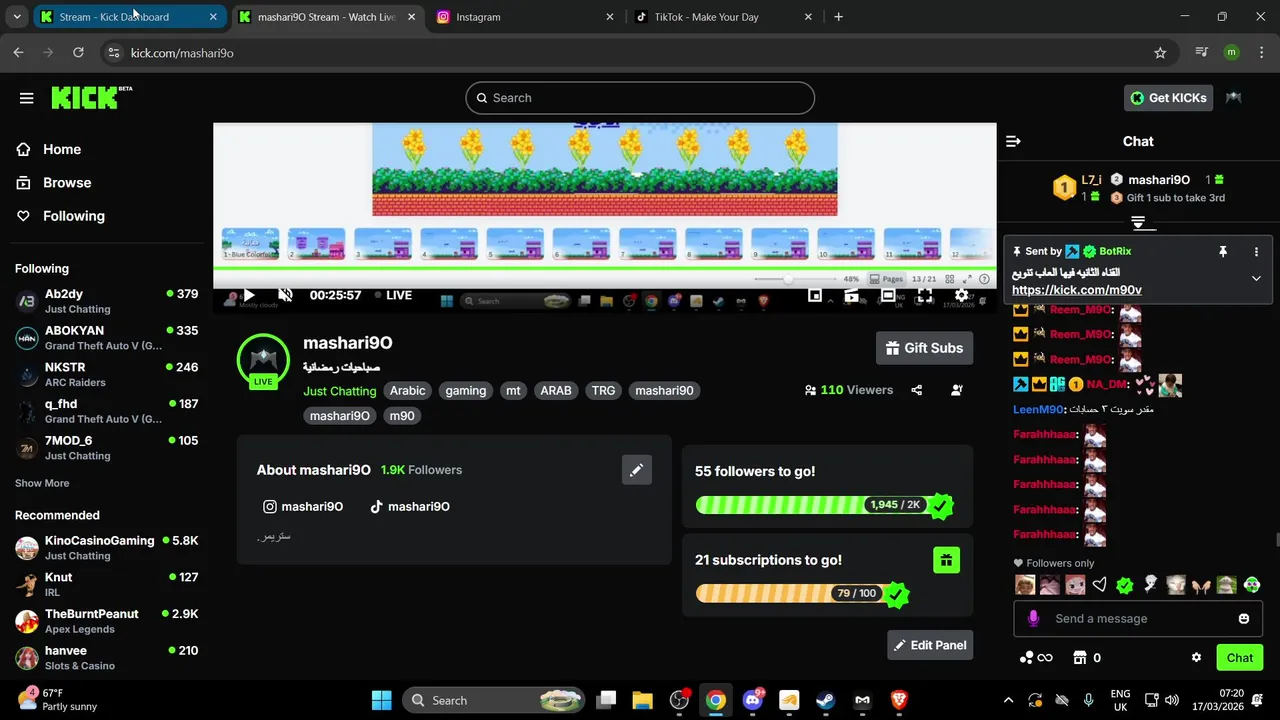
Task: Click the crown icon beside Get KICKs
Action: coord(1234,98)
